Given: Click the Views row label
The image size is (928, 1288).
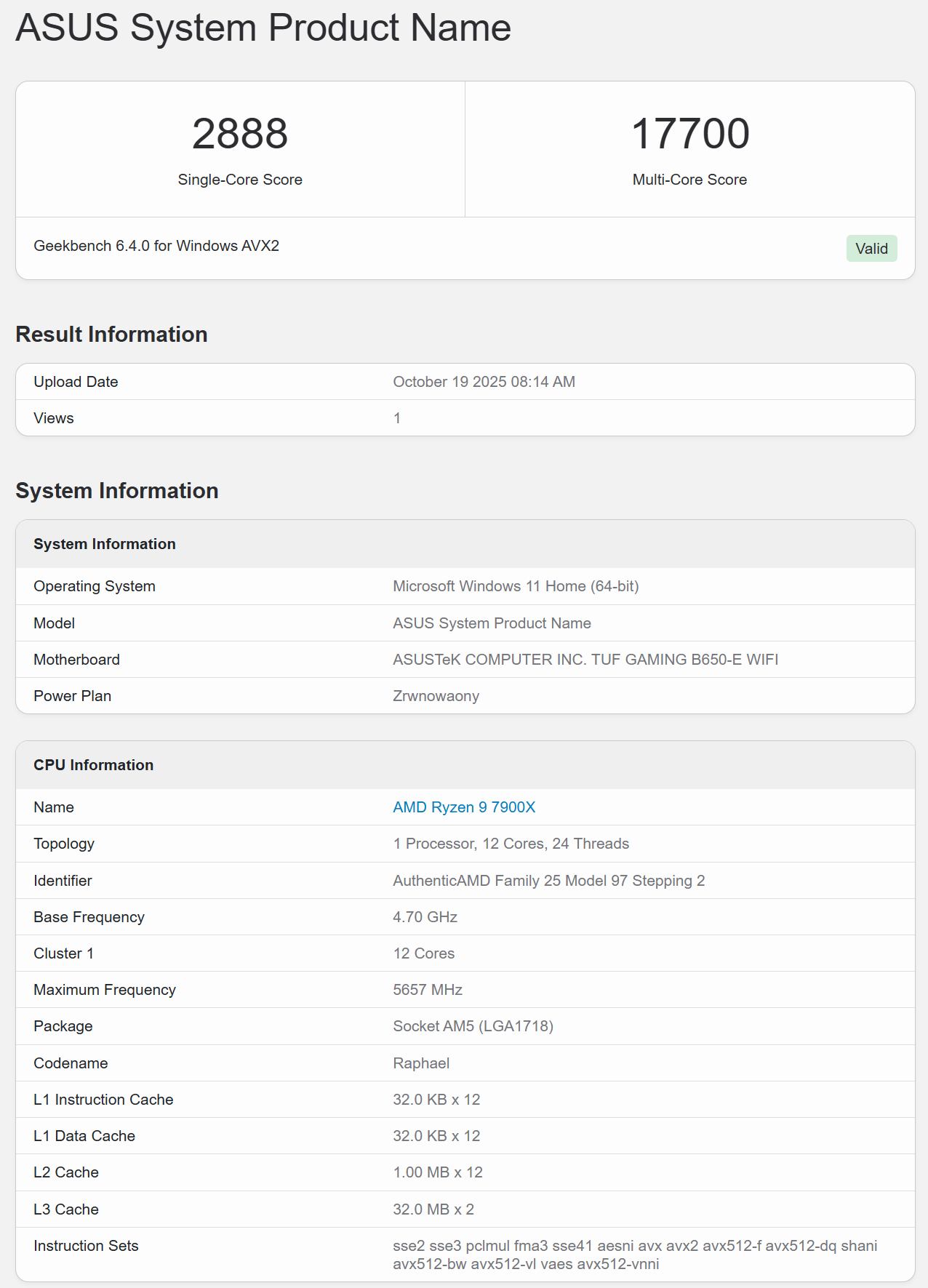Looking at the screenshot, I should coord(54,418).
